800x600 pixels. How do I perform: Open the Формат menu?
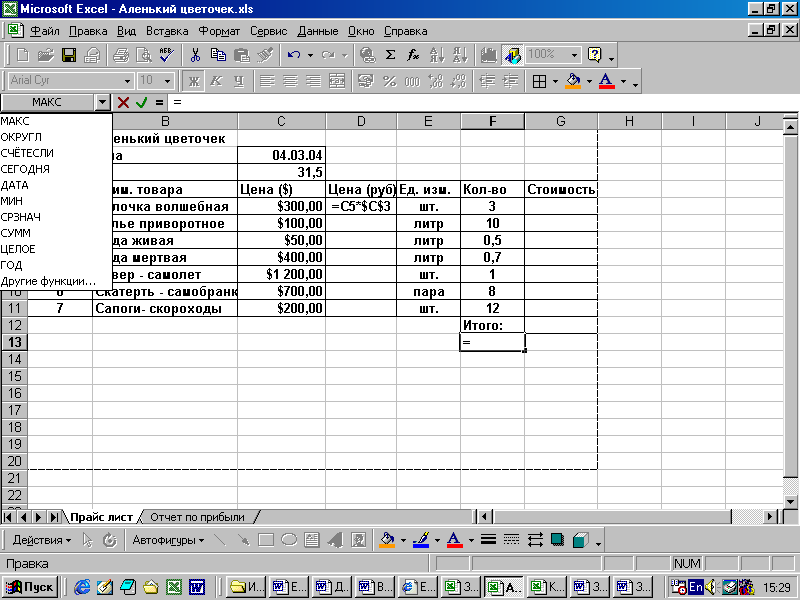coord(219,31)
